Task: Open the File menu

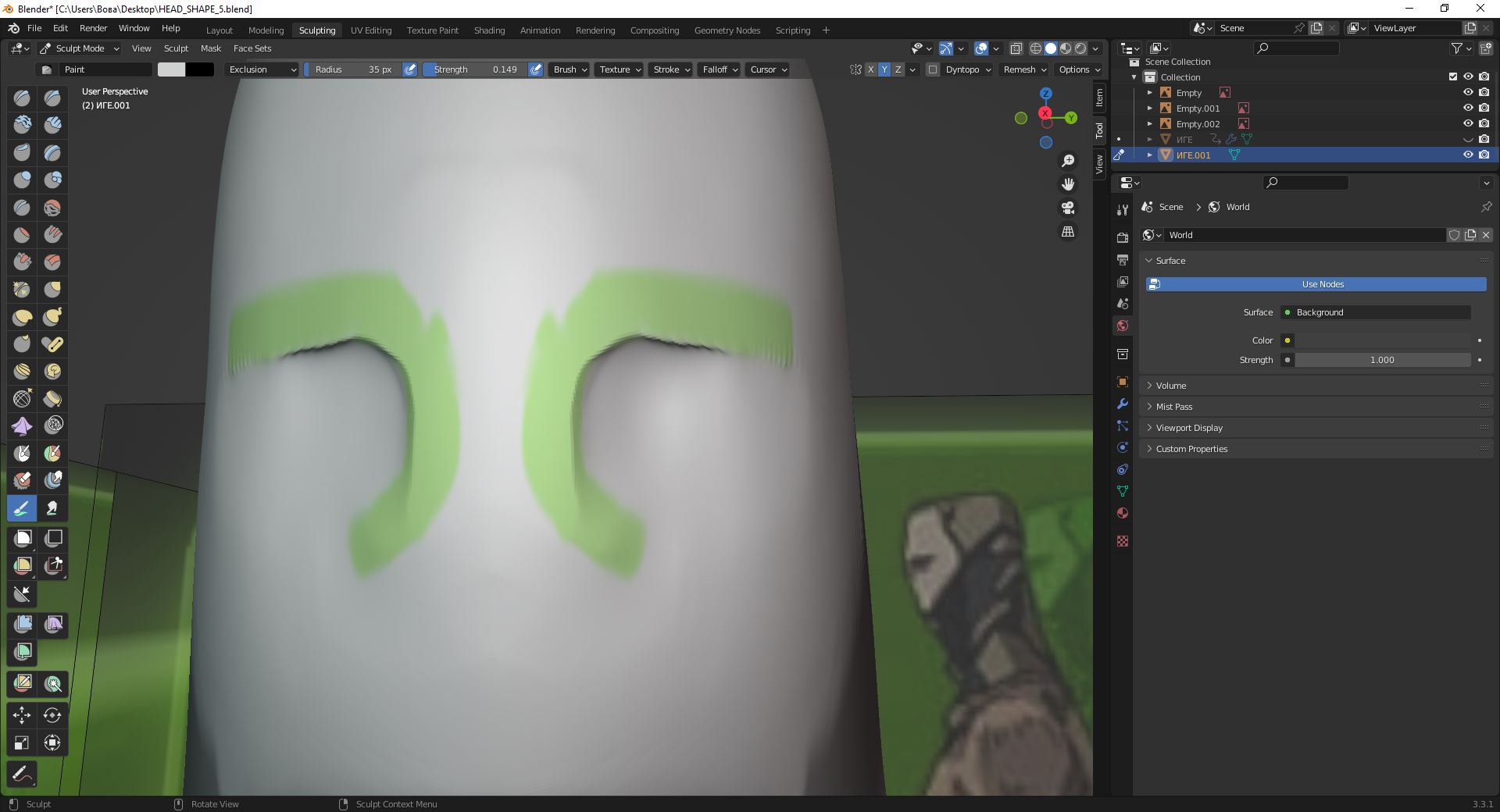Action: pos(34,28)
